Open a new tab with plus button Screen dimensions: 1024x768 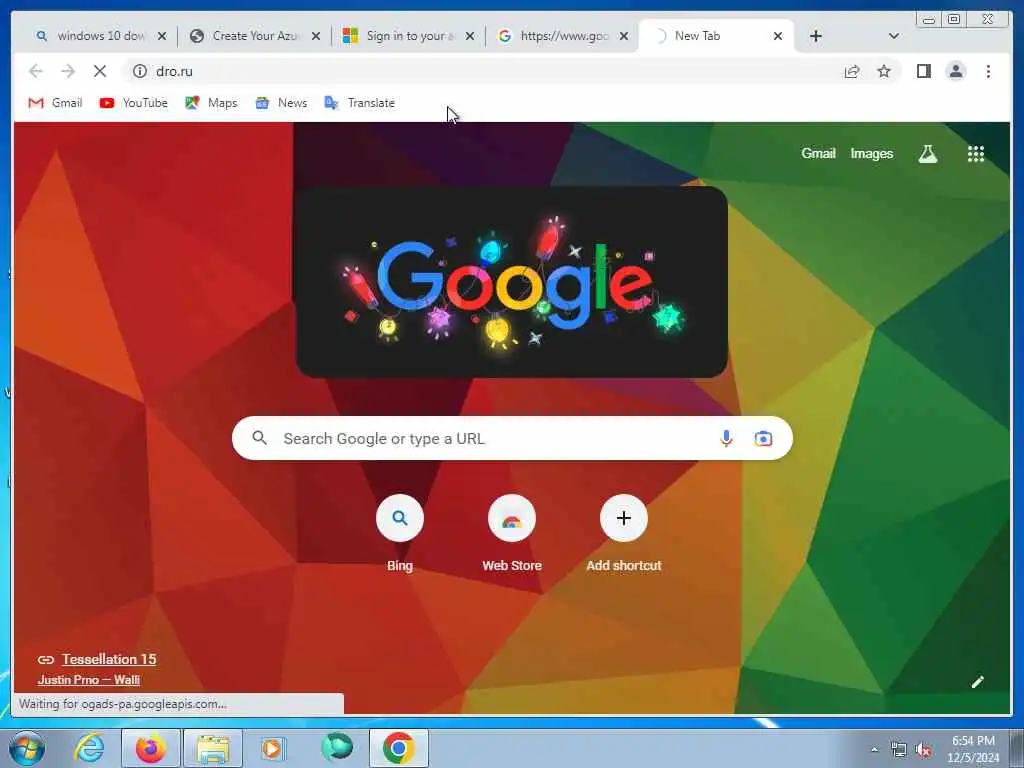(816, 36)
